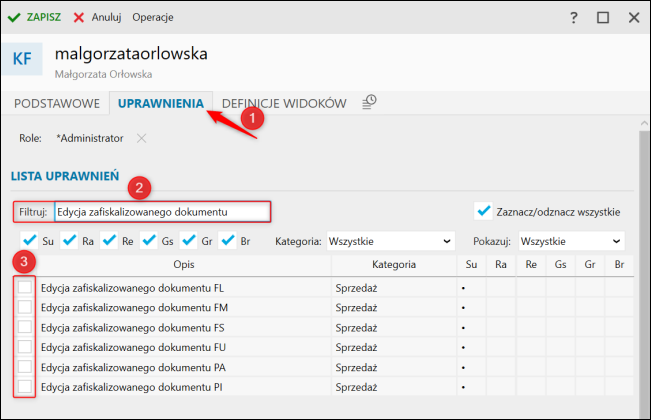This screenshot has width=651, height=420.
Task: Click the KF user avatar tile
Action: click(22, 59)
